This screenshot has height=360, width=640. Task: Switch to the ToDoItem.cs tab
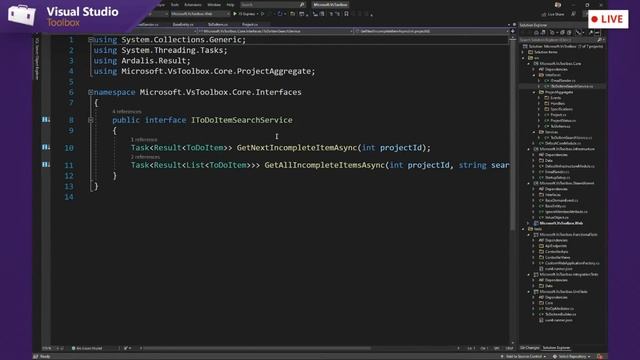(218, 24)
